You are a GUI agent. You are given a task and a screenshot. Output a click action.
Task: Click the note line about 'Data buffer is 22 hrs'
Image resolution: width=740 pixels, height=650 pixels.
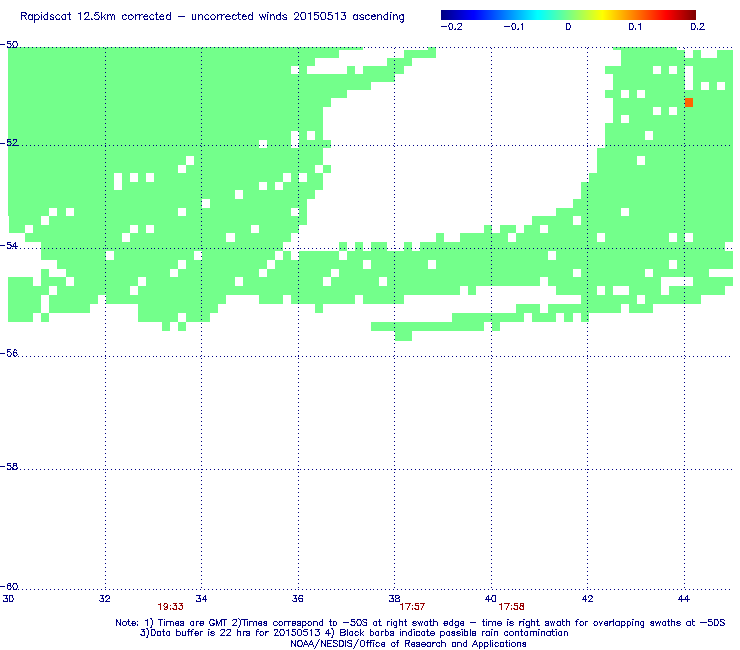point(354,633)
